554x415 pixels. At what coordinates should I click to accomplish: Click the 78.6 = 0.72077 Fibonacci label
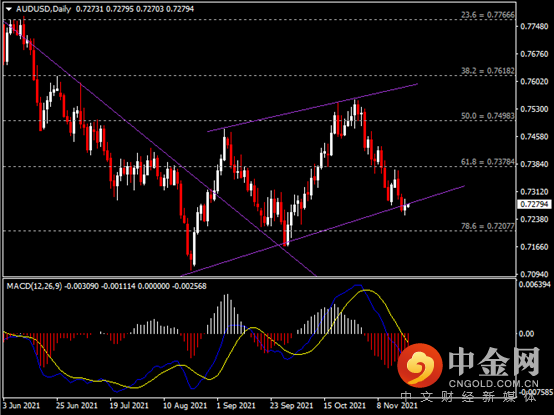(488, 226)
